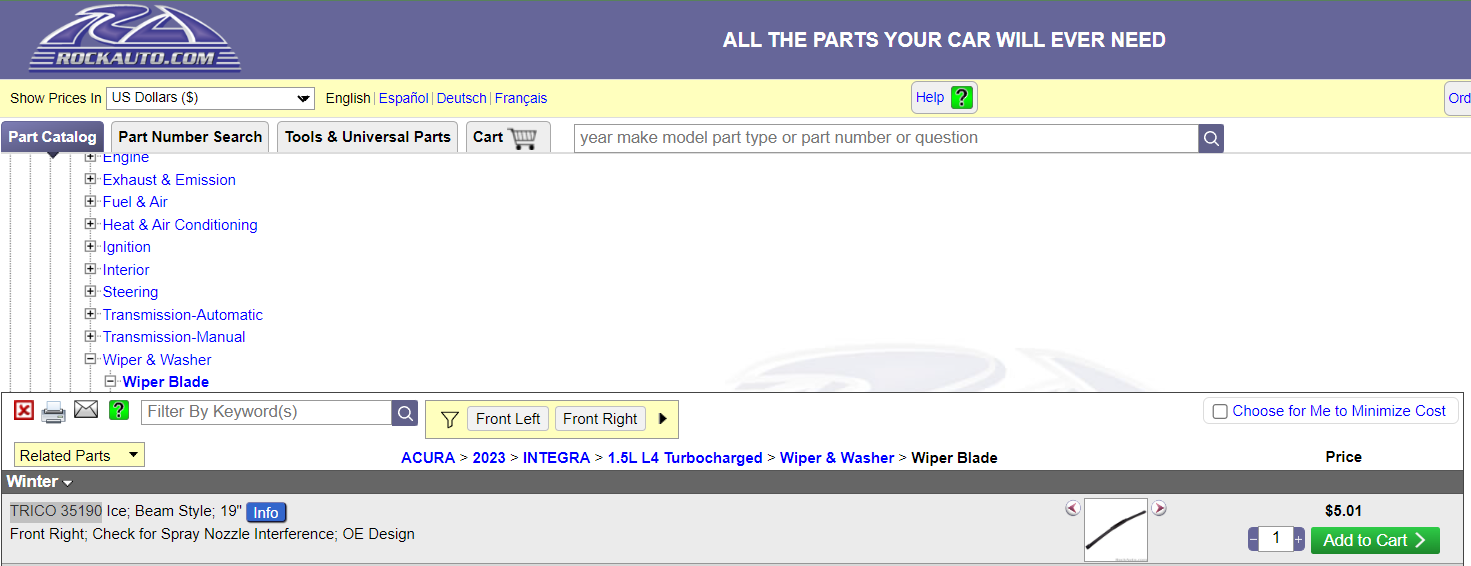Expand the Transmission-Automatic category
Screen dimensions: 1471x566
91,314
